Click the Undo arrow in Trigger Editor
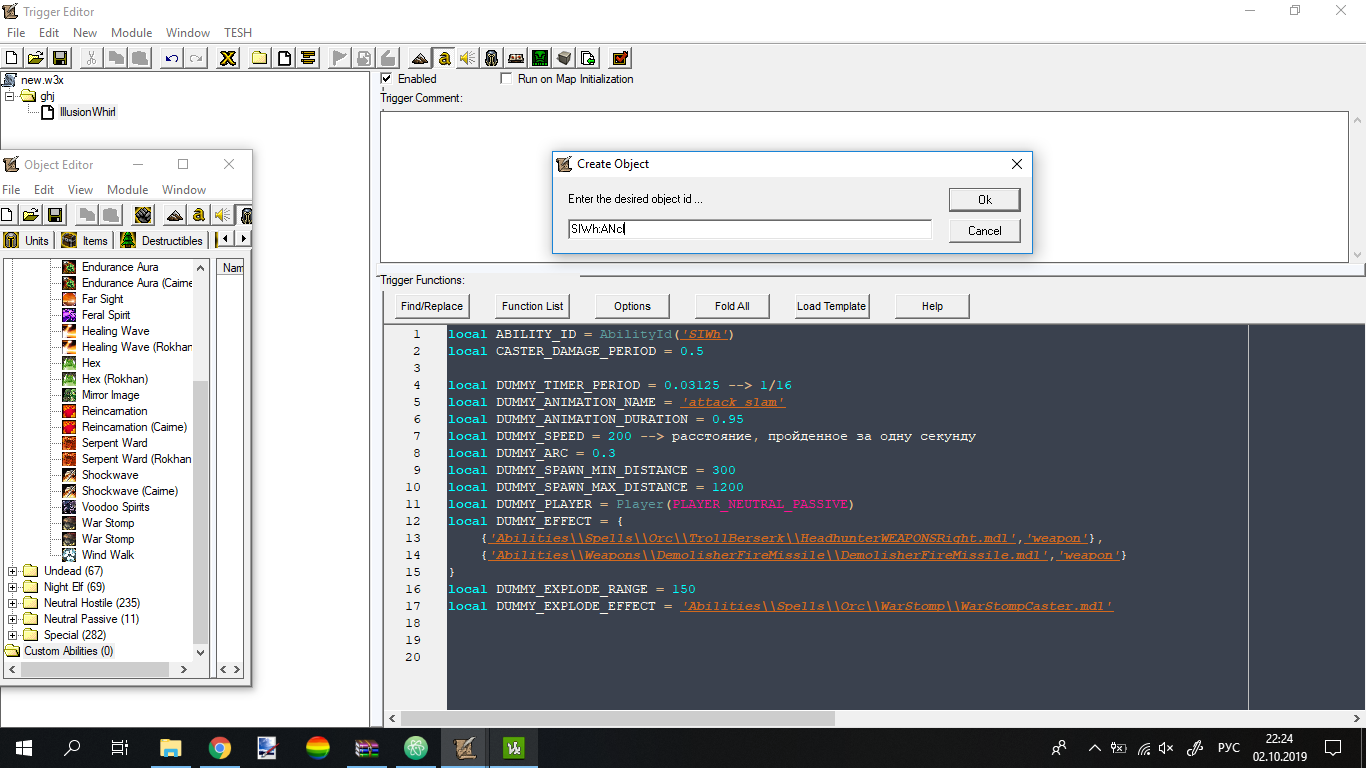This screenshot has height=768, width=1366. click(172, 58)
